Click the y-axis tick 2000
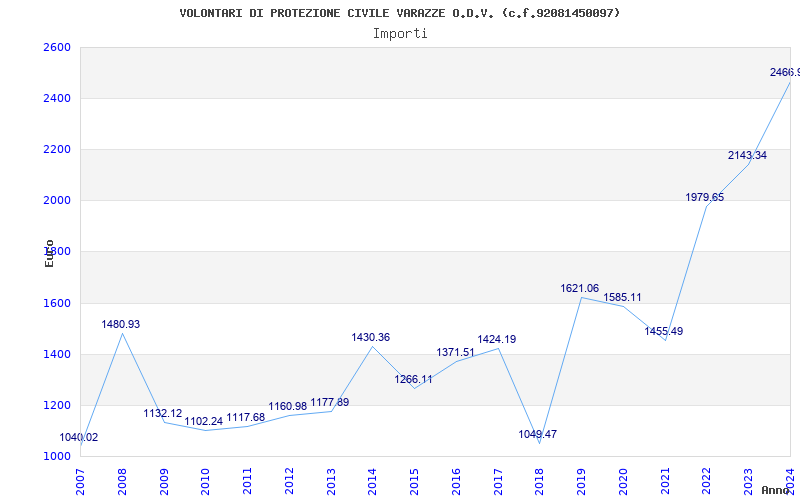This screenshot has width=800, height=500. (x=57, y=201)
